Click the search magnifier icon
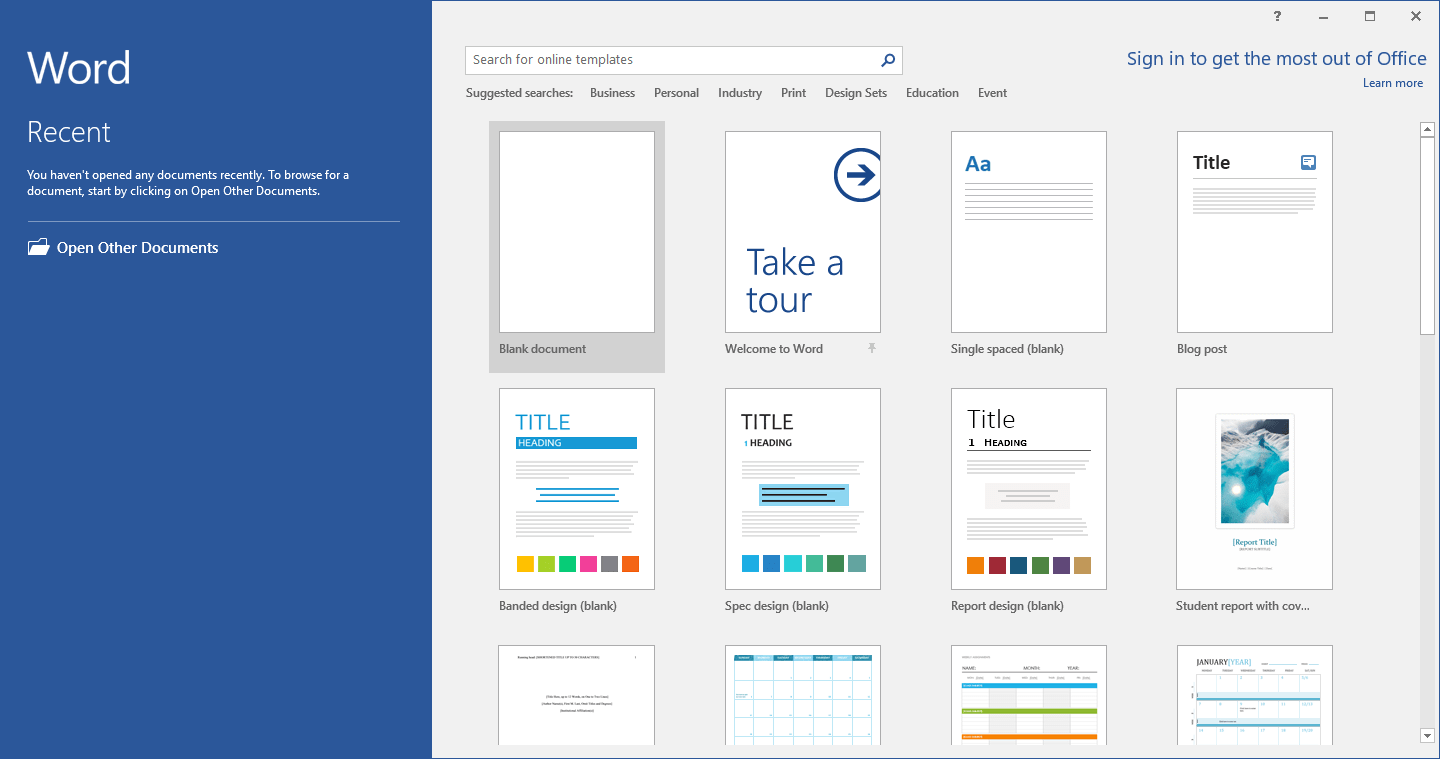The image size is (1440, 759). [x=887, y=60]
